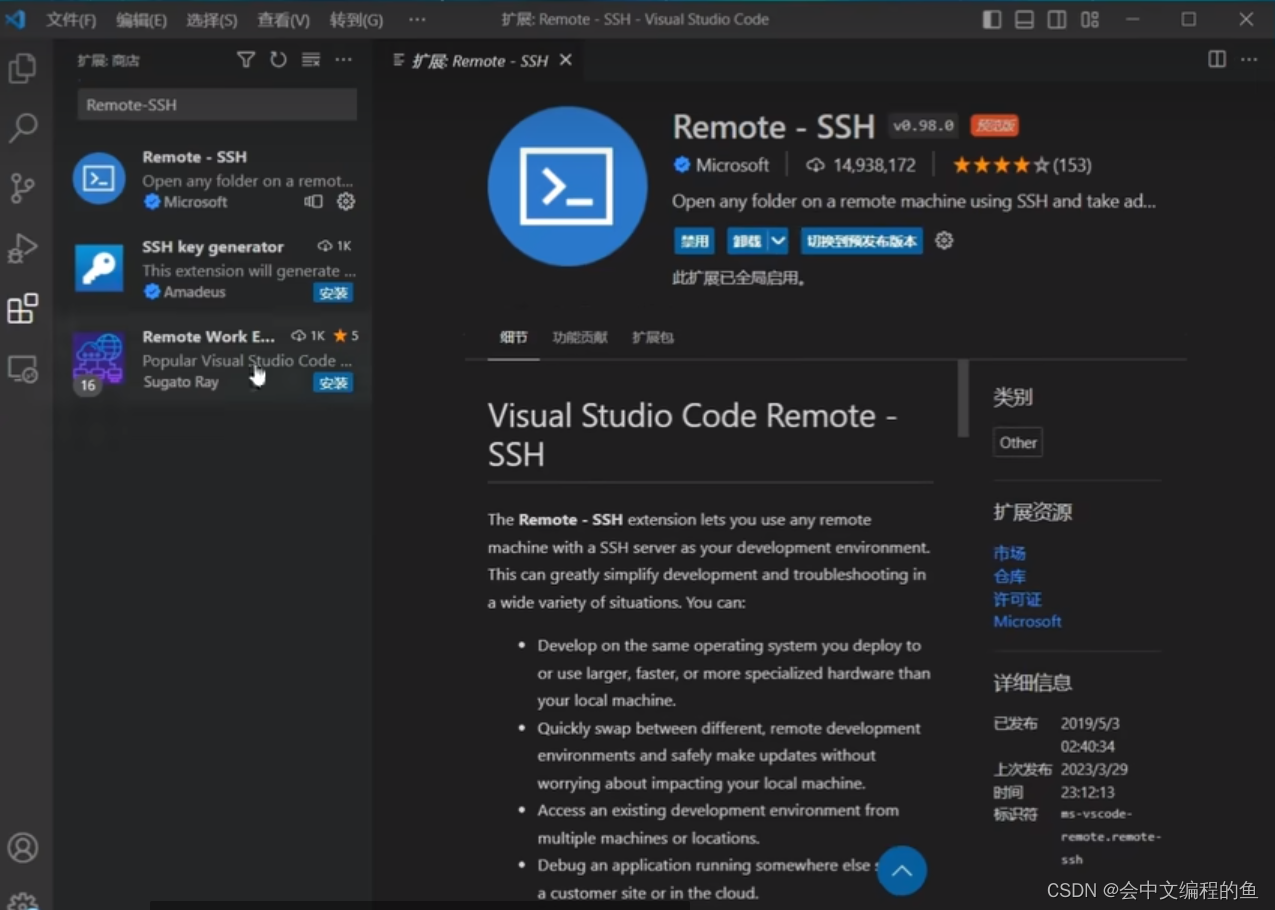
Task: Open the Explorer view in activity bar
Action: 22,68
